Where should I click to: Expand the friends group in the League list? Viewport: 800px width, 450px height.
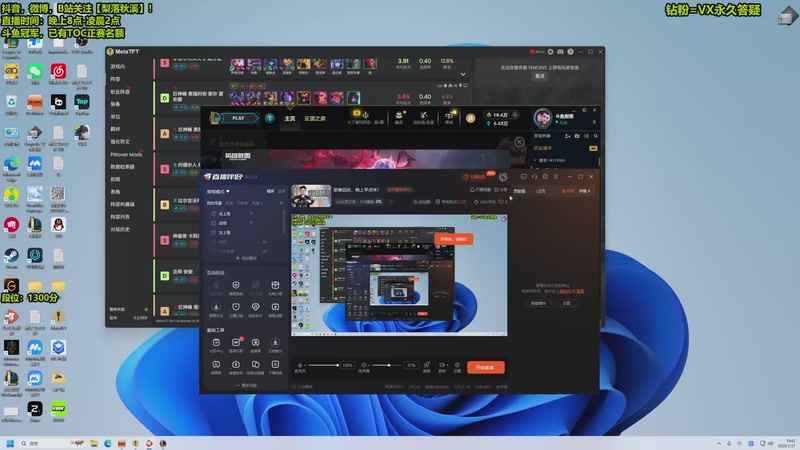pyautogui.click(x=536, y=160)
